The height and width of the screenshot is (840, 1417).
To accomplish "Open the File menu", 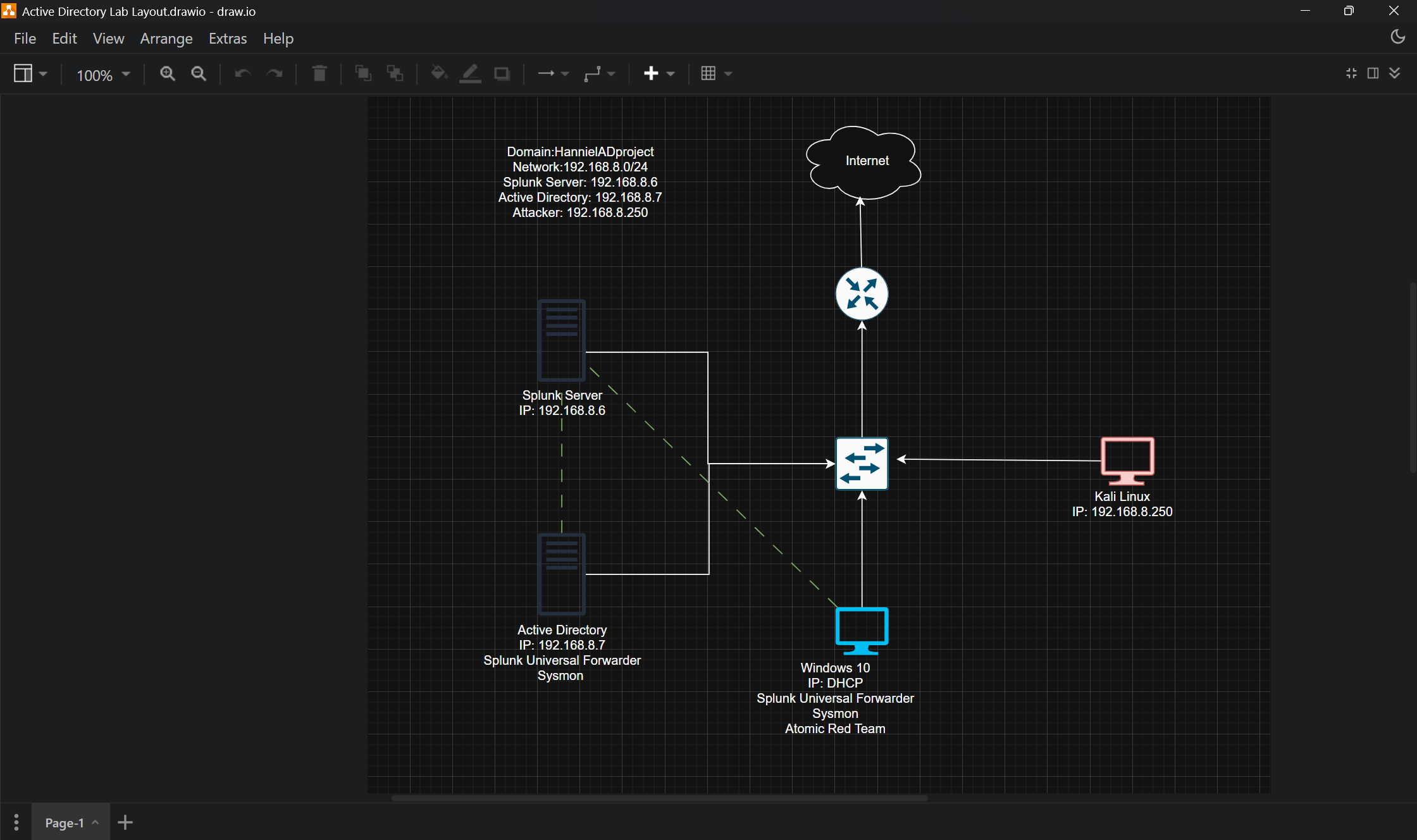I will 25,39.
